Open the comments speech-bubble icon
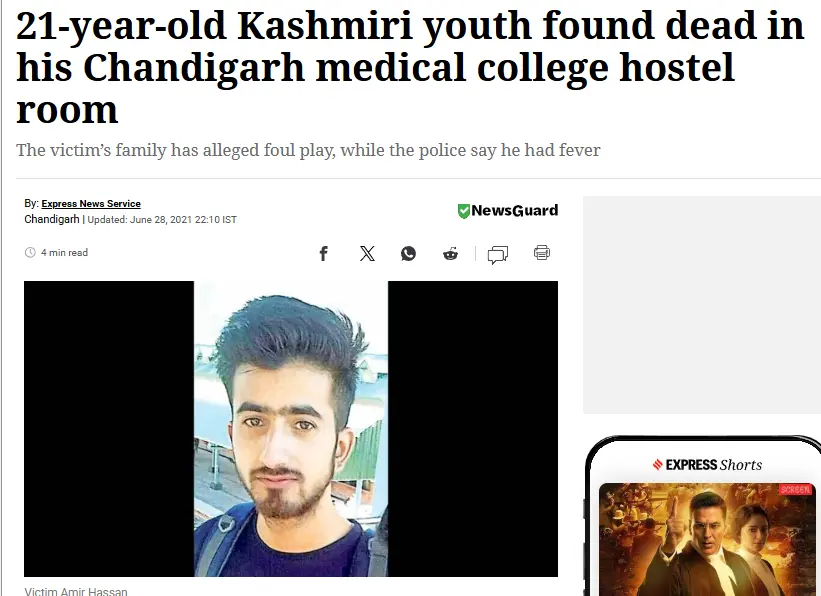The image size is (821, 596). pos(497,255)
